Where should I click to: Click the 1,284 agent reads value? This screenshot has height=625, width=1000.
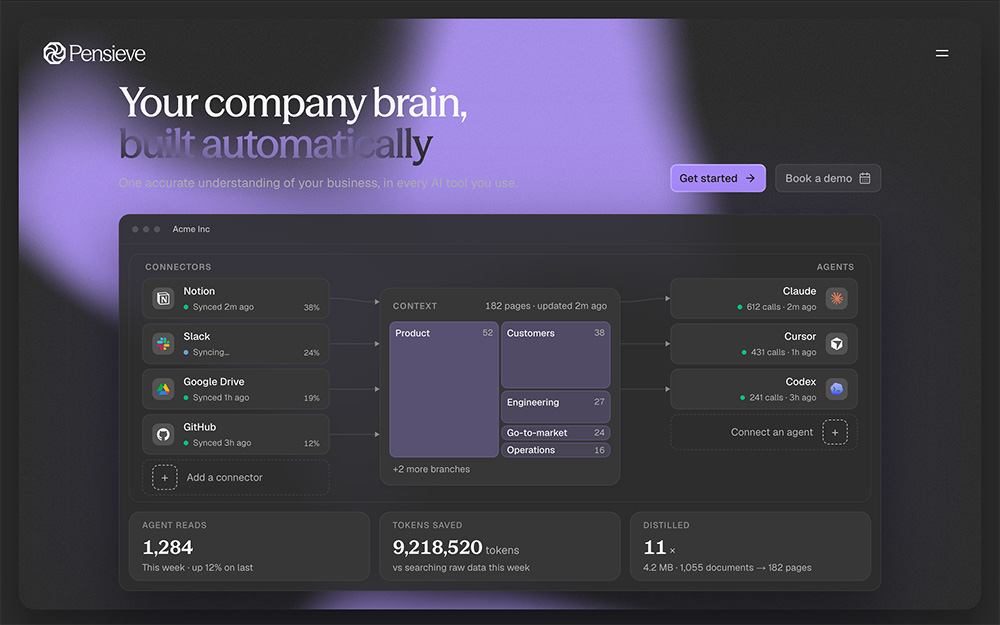coord(167,547)
